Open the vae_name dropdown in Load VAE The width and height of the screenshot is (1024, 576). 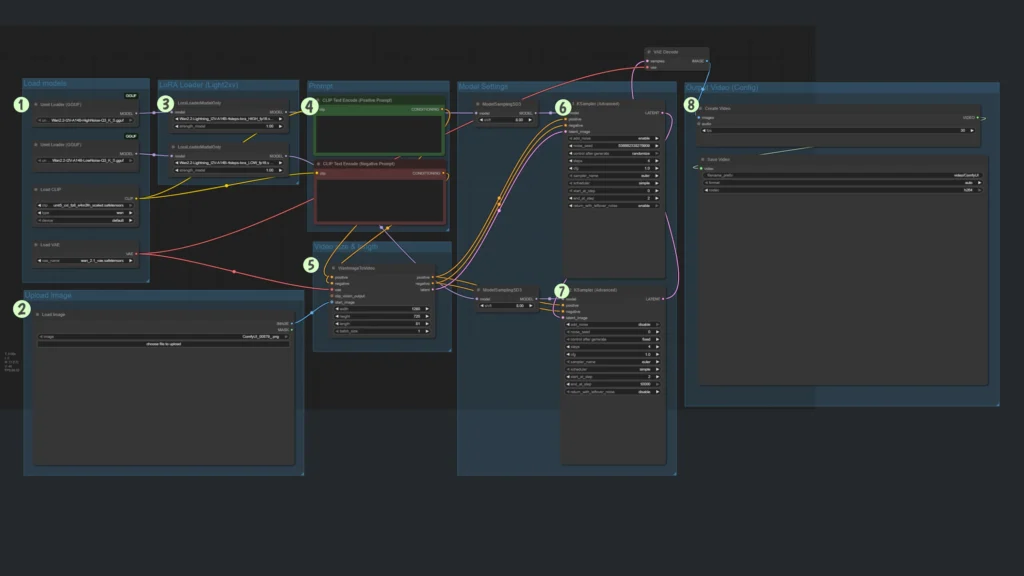click(x=86, y=261)
